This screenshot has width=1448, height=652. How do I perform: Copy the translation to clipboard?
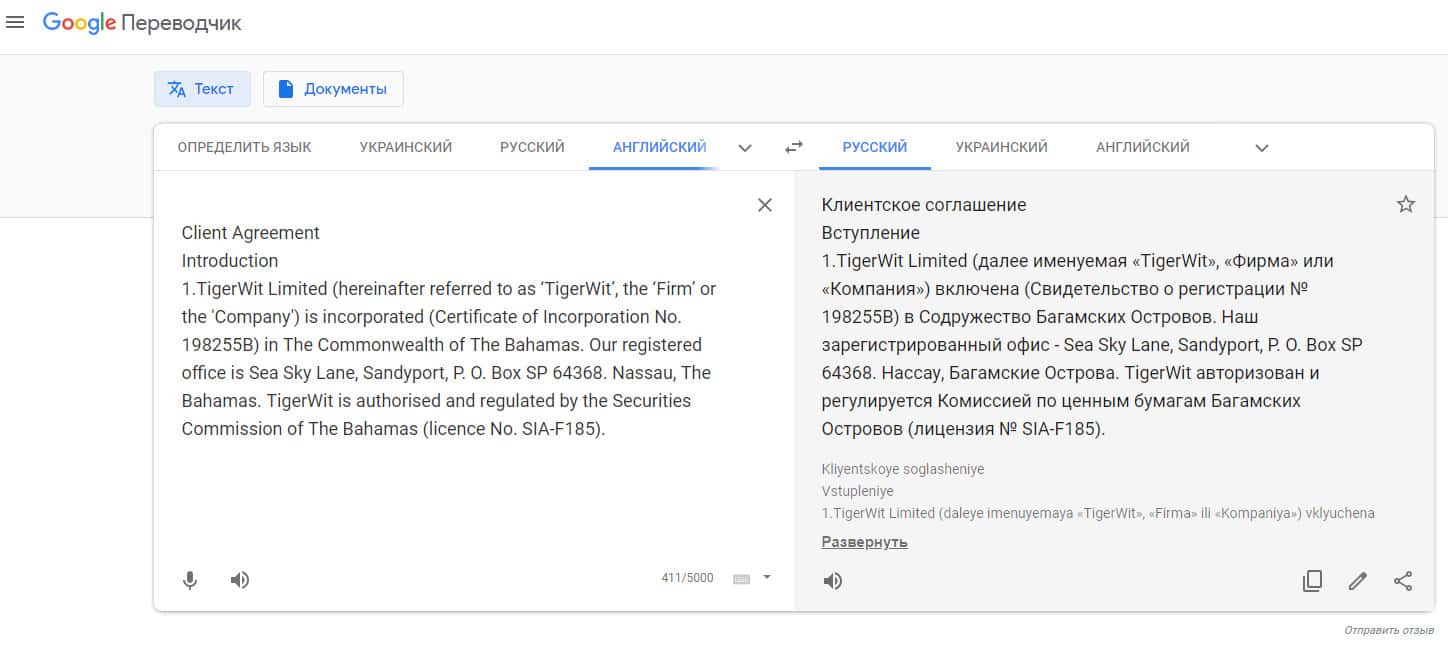point(1312,581)
